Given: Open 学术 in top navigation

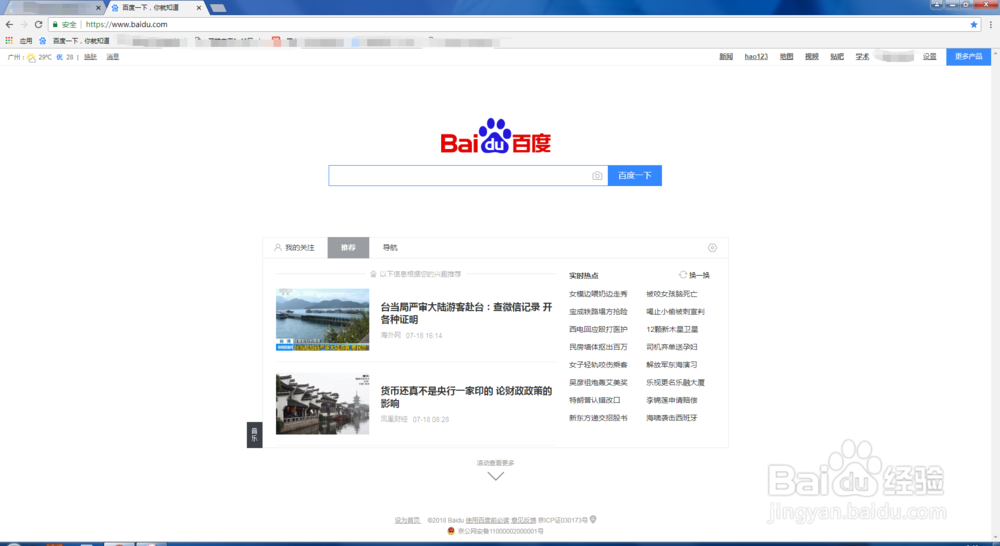Looking at the screenshot, I should click(x=862, y=57).
